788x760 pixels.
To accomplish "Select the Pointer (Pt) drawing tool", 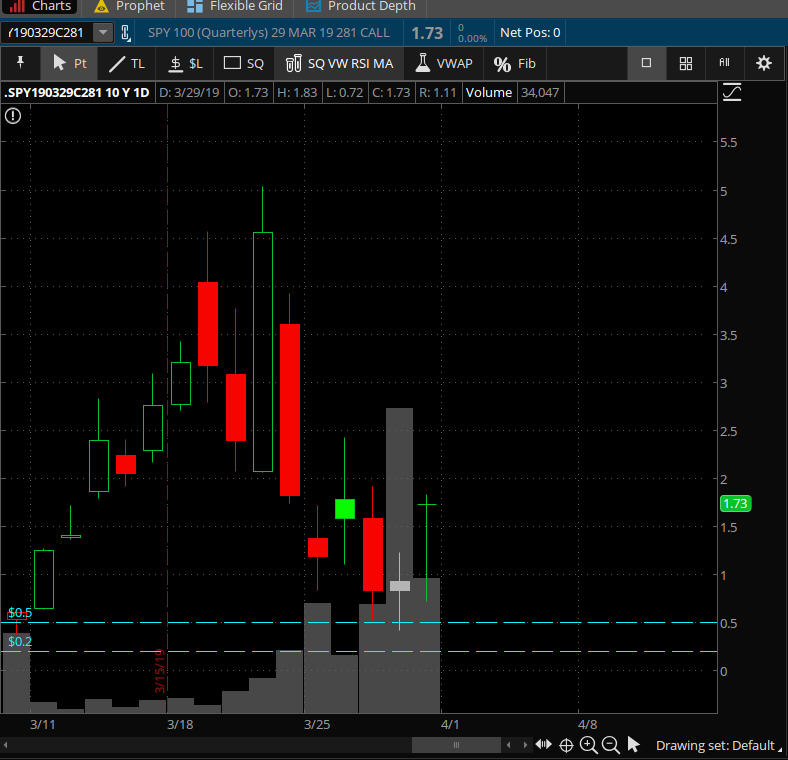I will point(69,63).
